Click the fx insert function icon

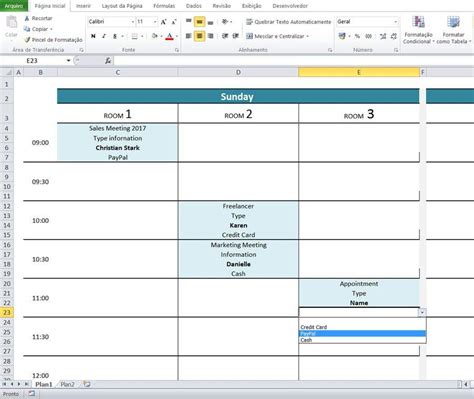[108, 61]
